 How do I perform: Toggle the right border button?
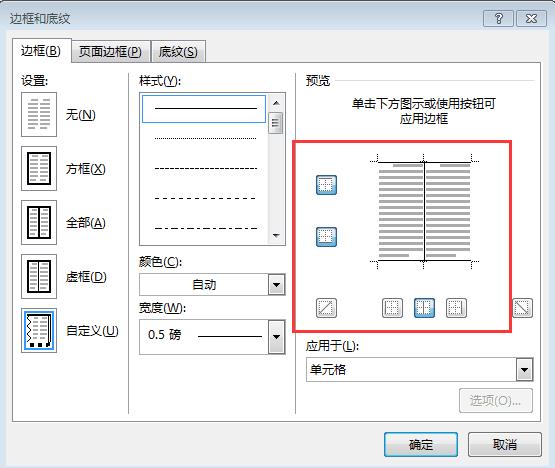(x=456, y=308)
